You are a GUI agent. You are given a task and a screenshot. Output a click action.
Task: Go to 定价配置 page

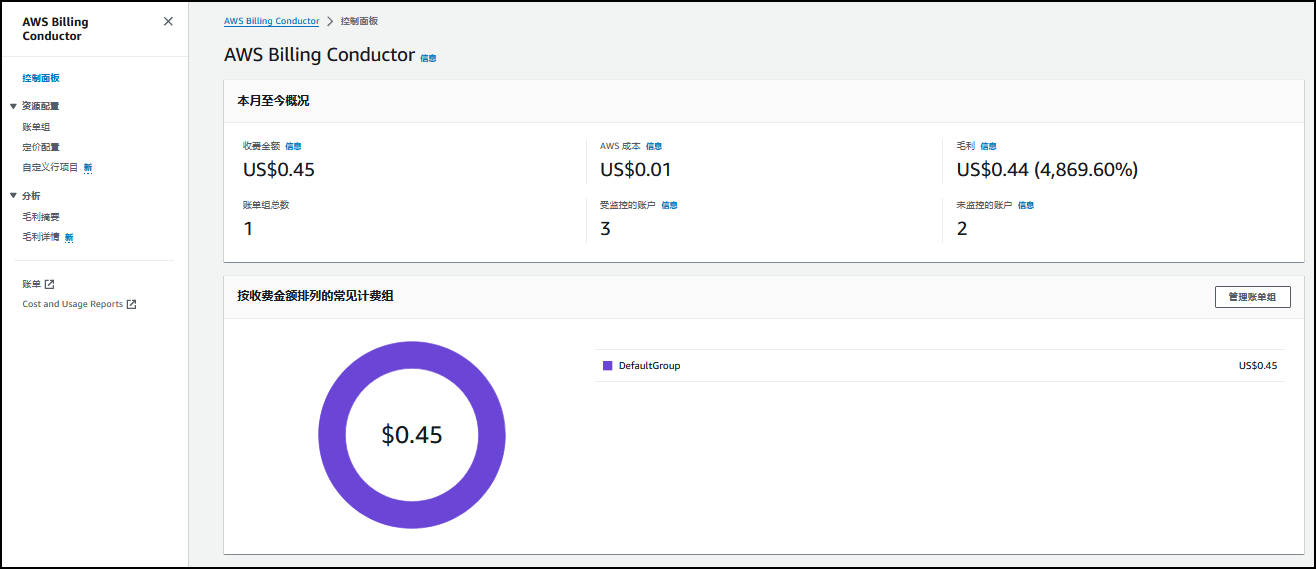[41, 147]
